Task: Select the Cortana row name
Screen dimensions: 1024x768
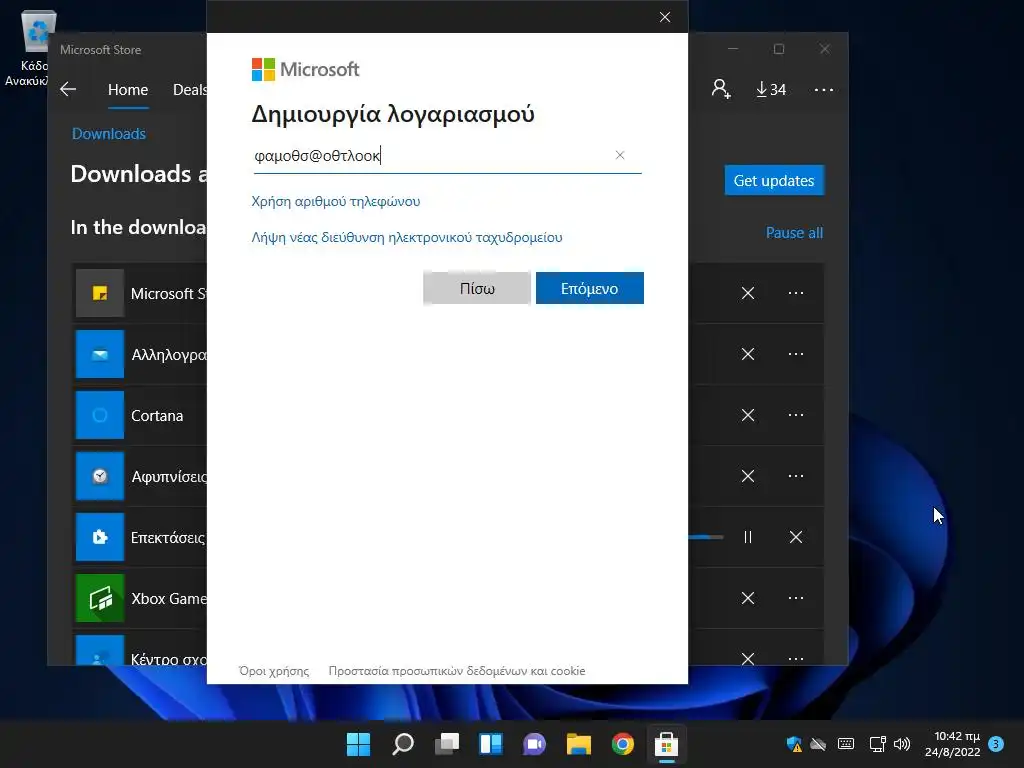Action: (157, 415)
